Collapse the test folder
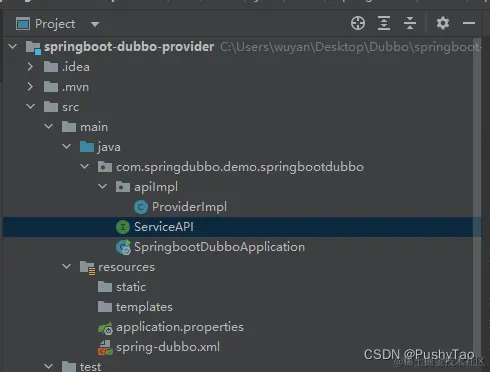Viewport: 490px width, 372px height. [49, 366]
